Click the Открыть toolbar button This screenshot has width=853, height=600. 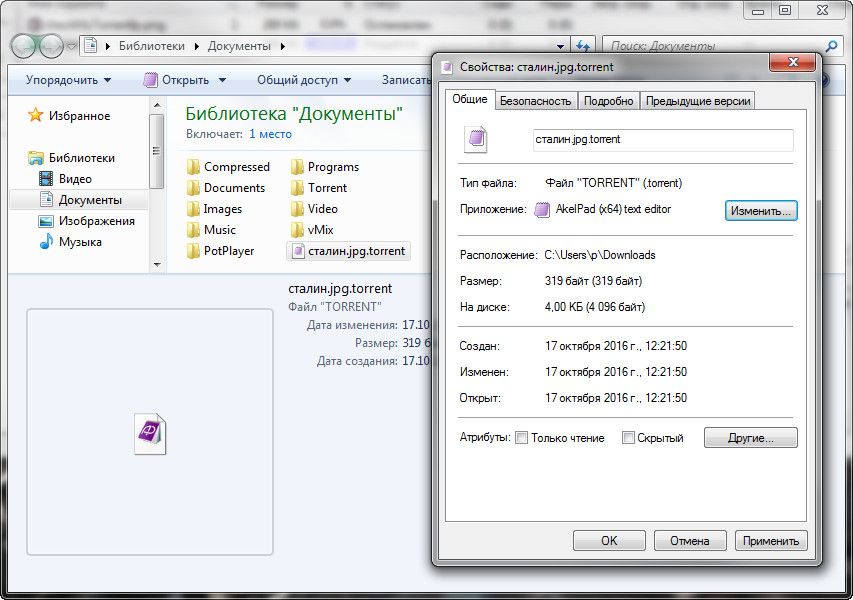177,80
